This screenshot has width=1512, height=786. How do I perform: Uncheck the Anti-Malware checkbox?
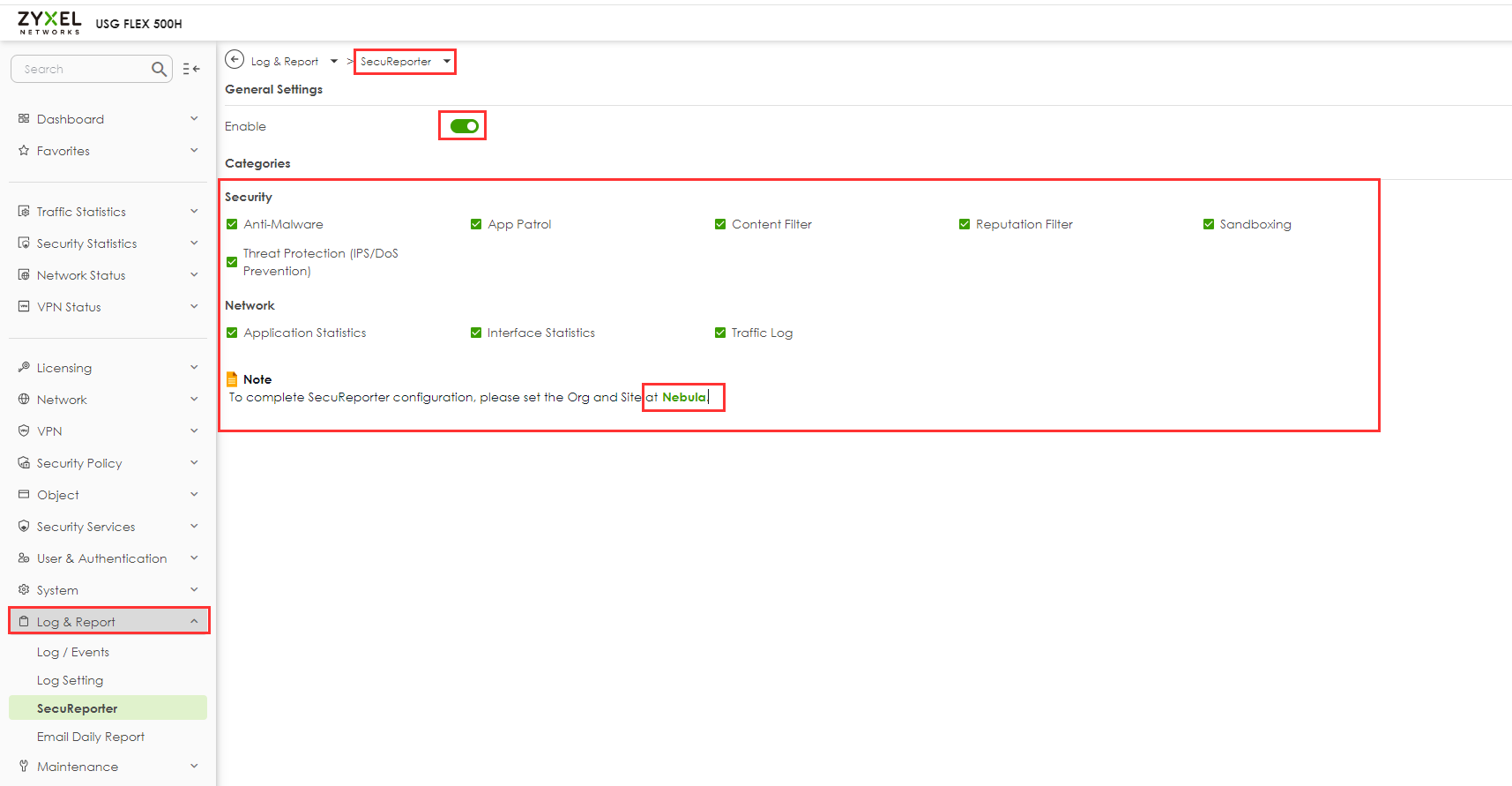click(232, 224)
